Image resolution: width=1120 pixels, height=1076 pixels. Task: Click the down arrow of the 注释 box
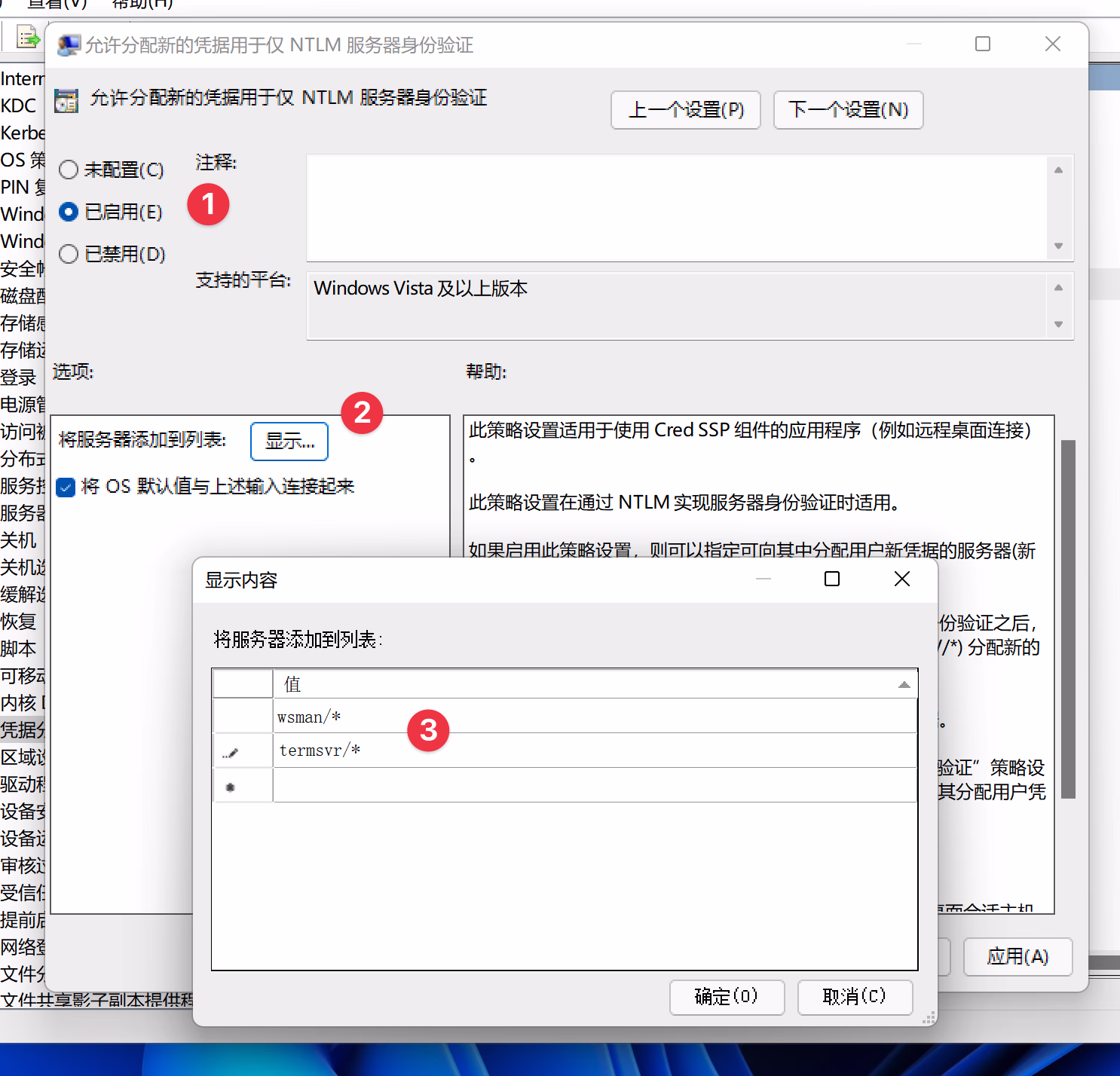pyautogui.click(x=1058, y=246)
